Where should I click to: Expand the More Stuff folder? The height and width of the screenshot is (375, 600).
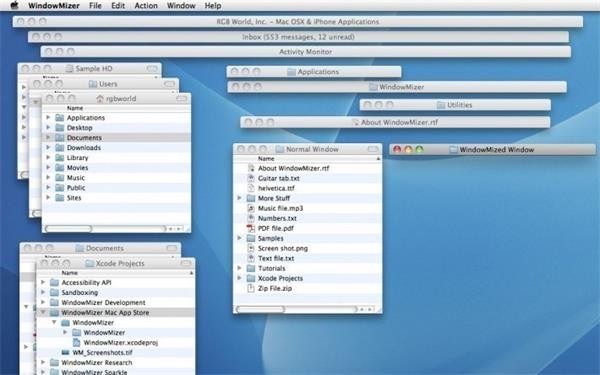point(240,198)
